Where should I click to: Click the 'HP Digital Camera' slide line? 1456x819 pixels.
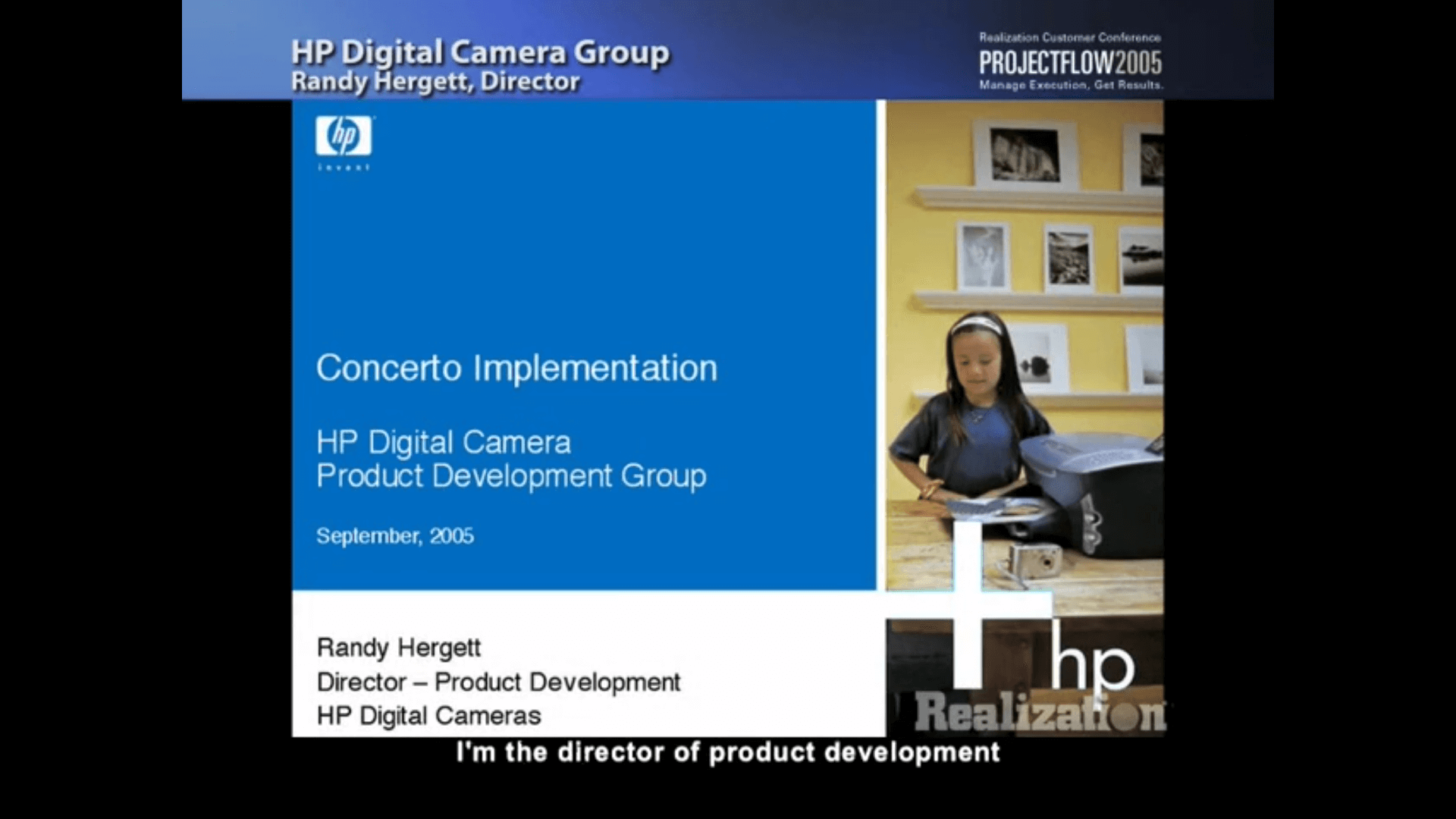[x=444, y=442]
